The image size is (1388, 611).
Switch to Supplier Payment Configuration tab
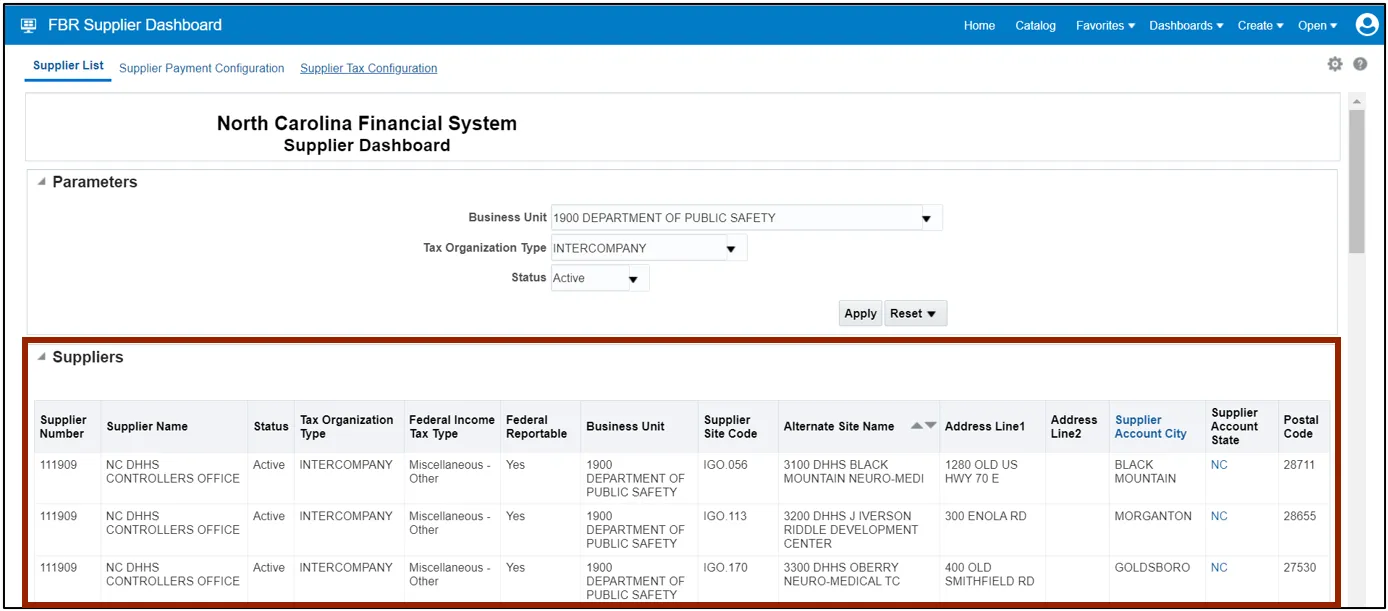click(201, 68)
